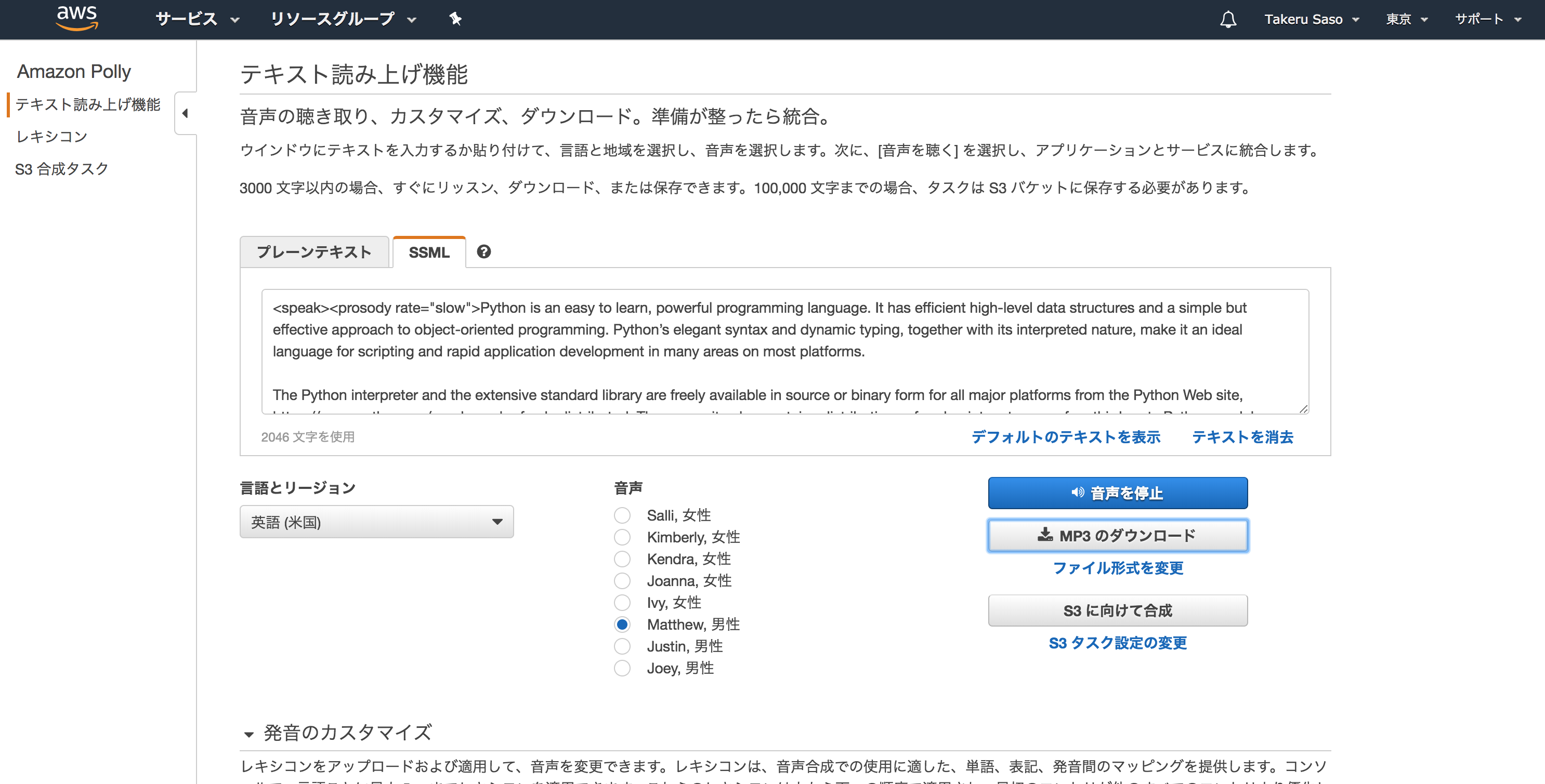
Task: Click the SSML help question mark icon
Action: tap(483, 252)
